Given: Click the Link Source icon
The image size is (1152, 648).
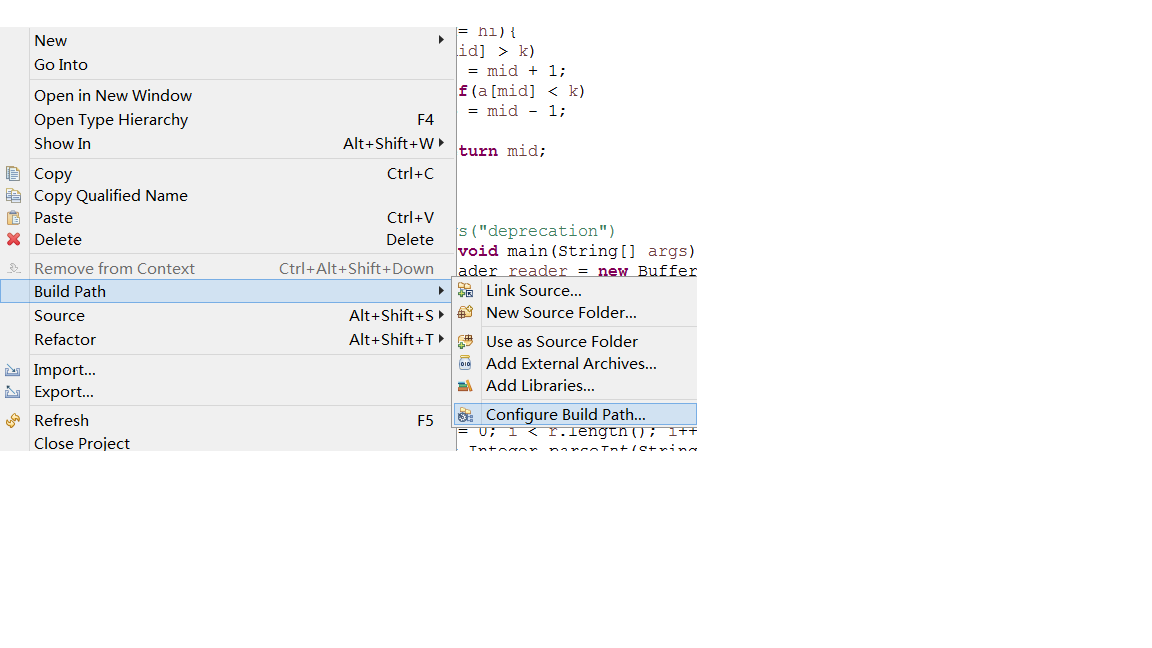Looking at the screenshot, I should click(x=465, y=291).
